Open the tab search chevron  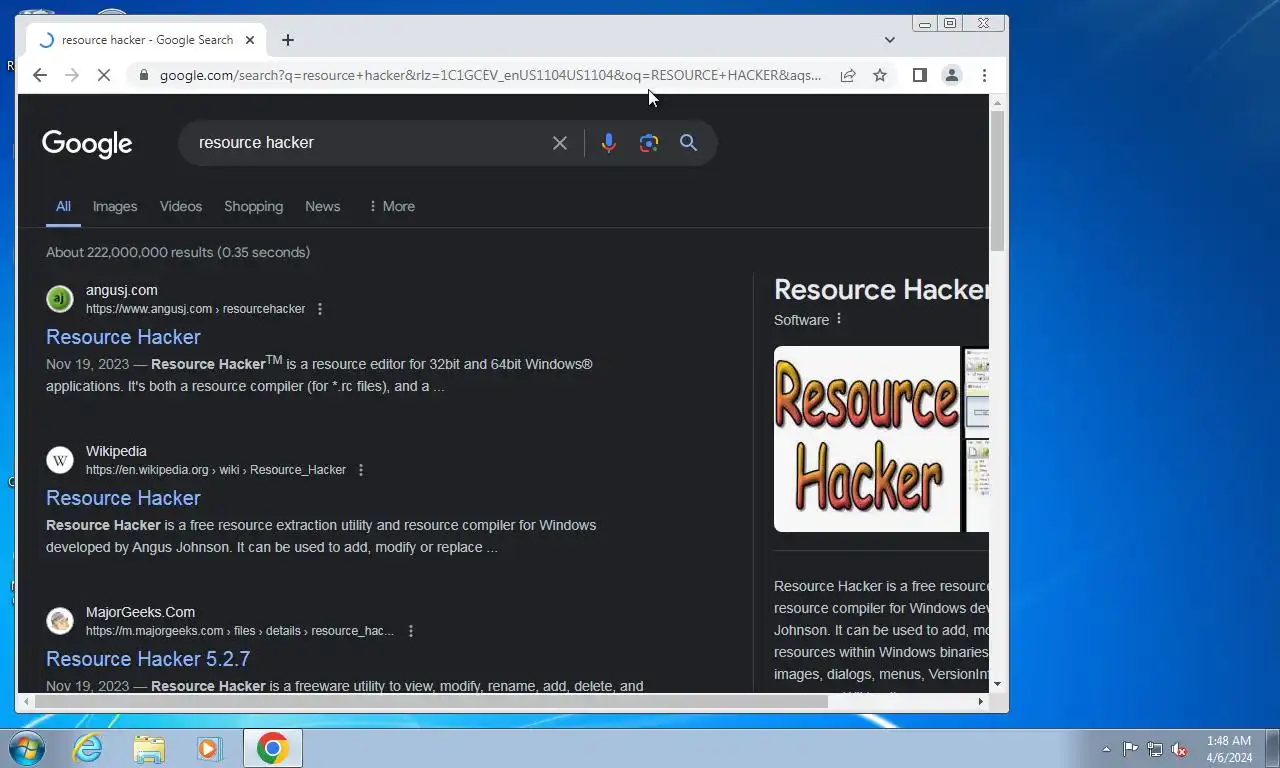(x=890, y=40)
